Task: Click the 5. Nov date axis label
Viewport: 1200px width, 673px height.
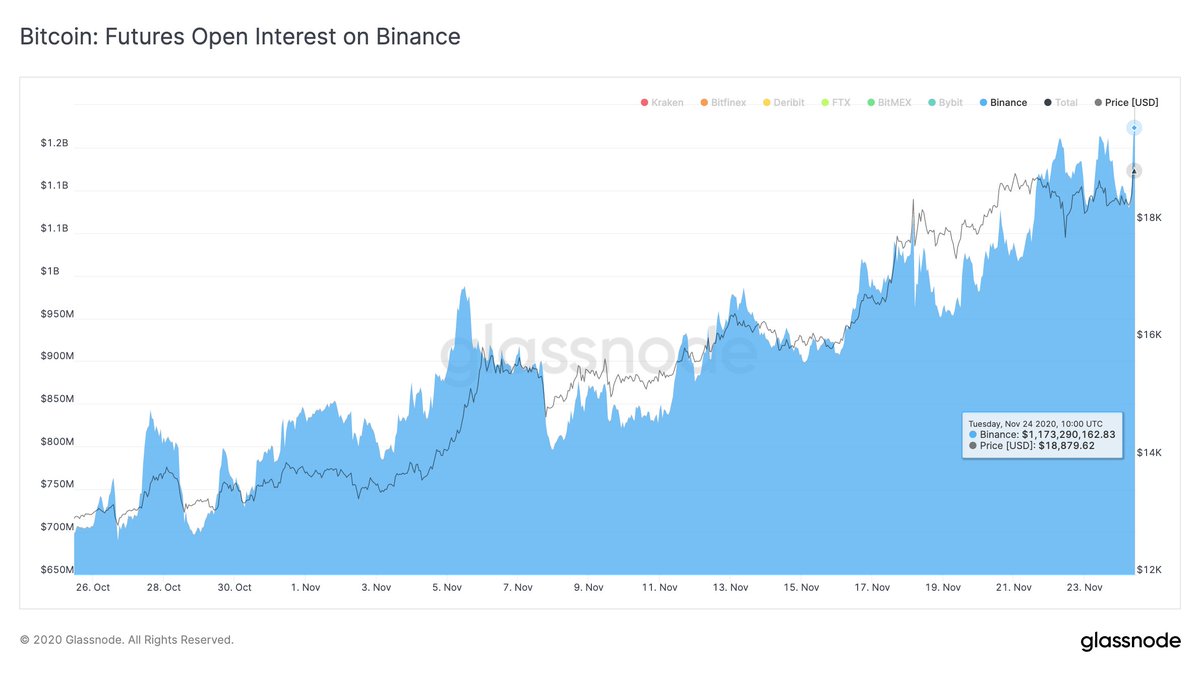Action: (446, 588)
